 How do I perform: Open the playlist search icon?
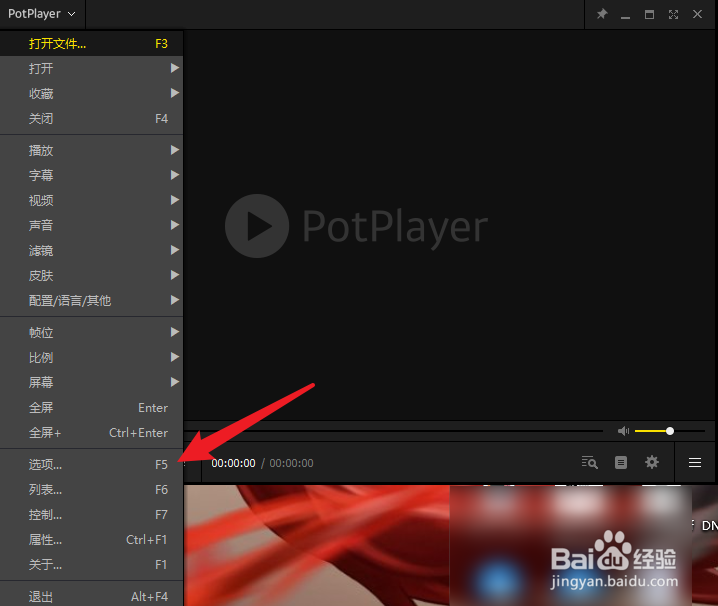(x=589, y=463)
